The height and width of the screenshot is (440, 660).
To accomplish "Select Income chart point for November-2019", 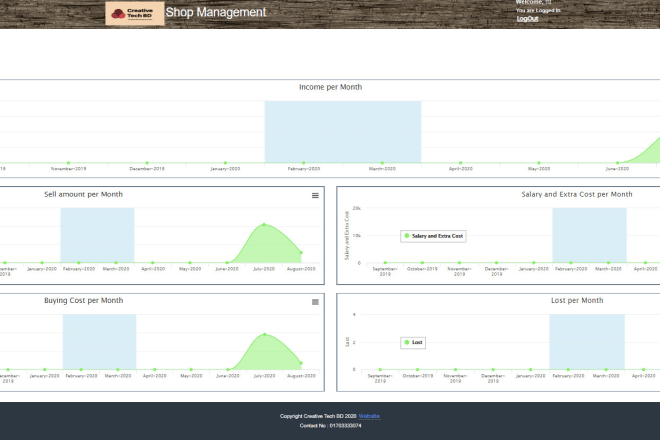I will click(x=68, y=163).
